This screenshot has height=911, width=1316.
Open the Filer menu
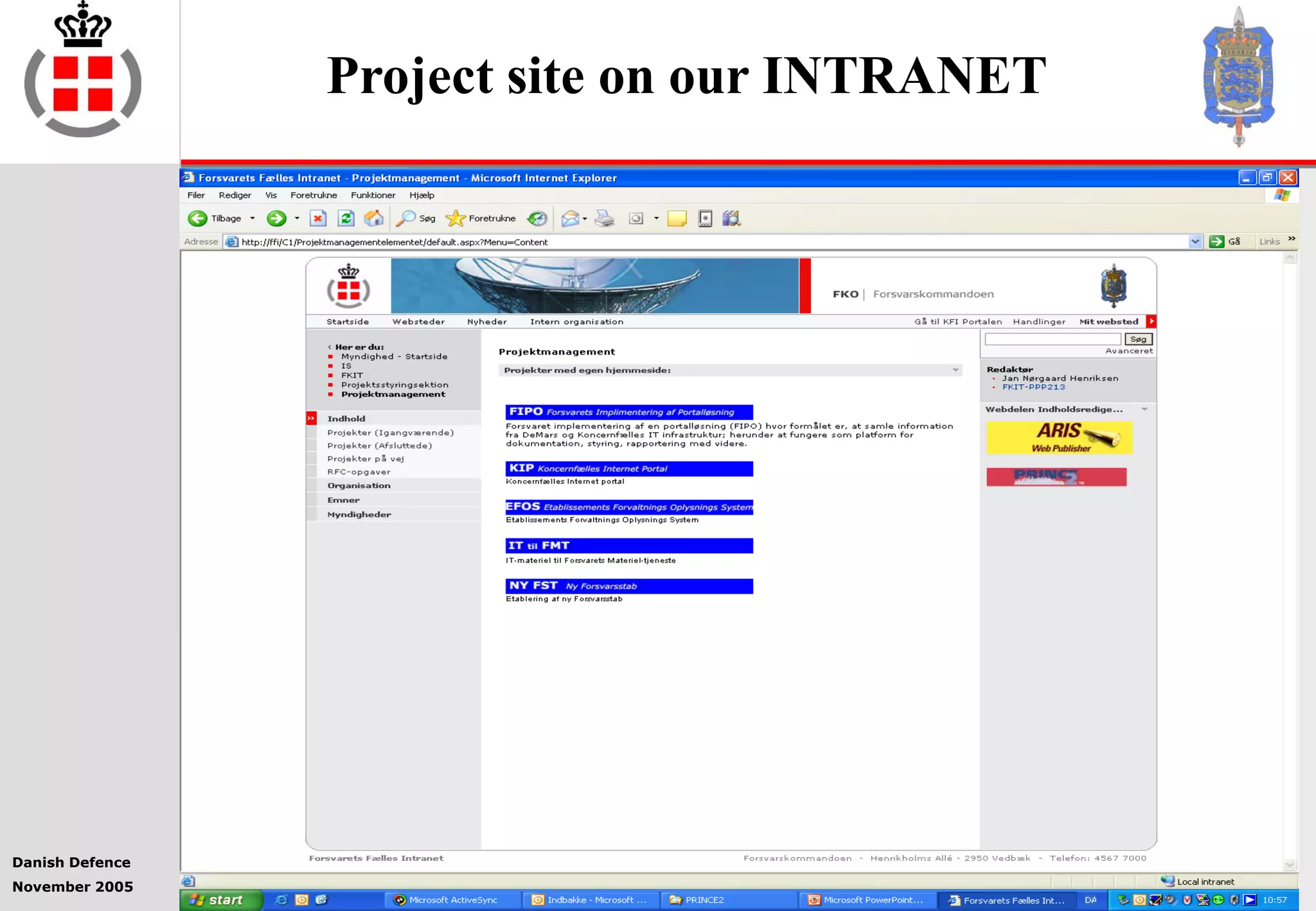point(196,195)
